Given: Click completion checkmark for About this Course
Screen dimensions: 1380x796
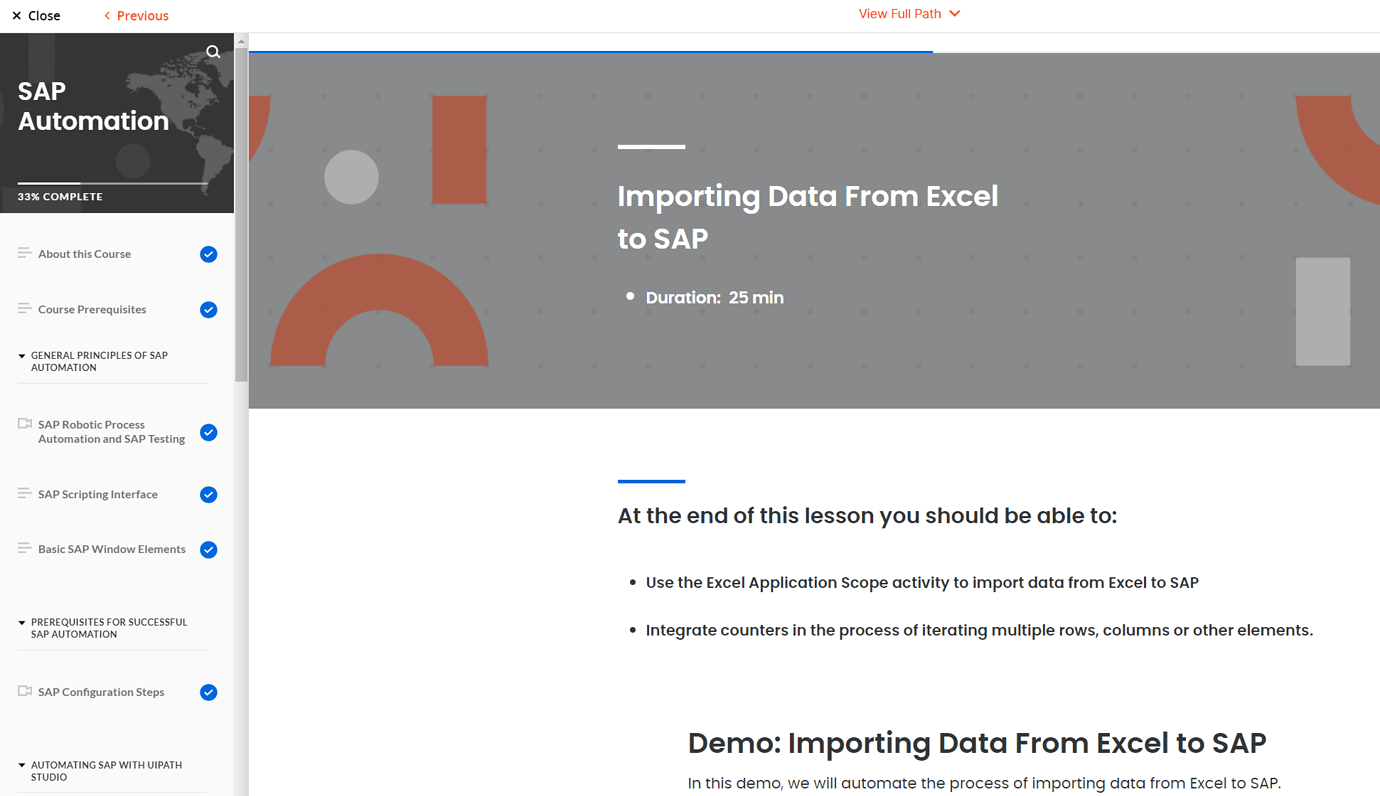Looking at the screenshot, I should pyautogui.click(x=208, y=254).
